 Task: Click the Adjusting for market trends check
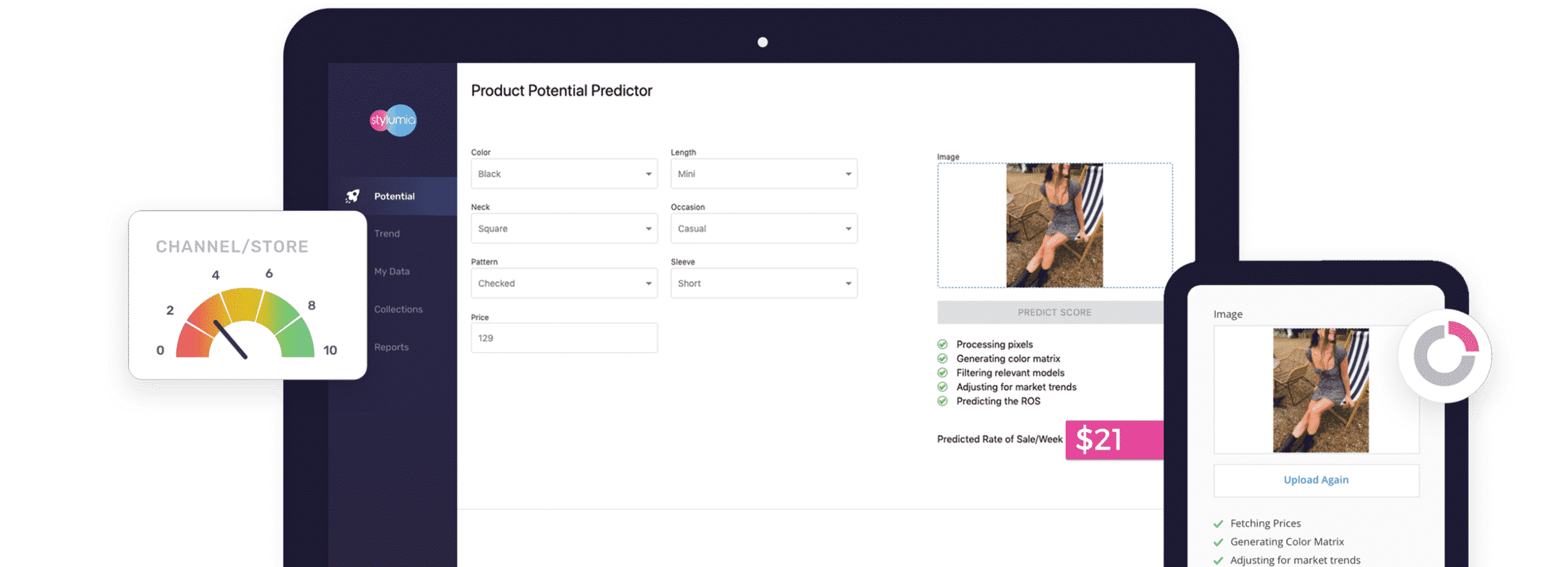pos(943,386)
